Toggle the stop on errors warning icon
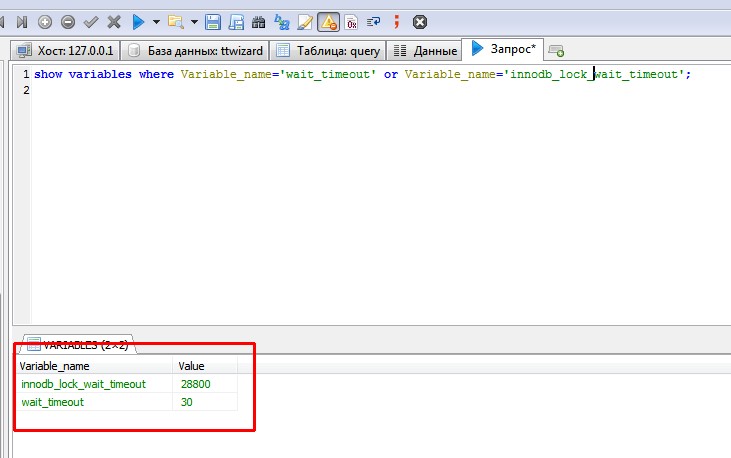The image size is (731, 458). 328,20
